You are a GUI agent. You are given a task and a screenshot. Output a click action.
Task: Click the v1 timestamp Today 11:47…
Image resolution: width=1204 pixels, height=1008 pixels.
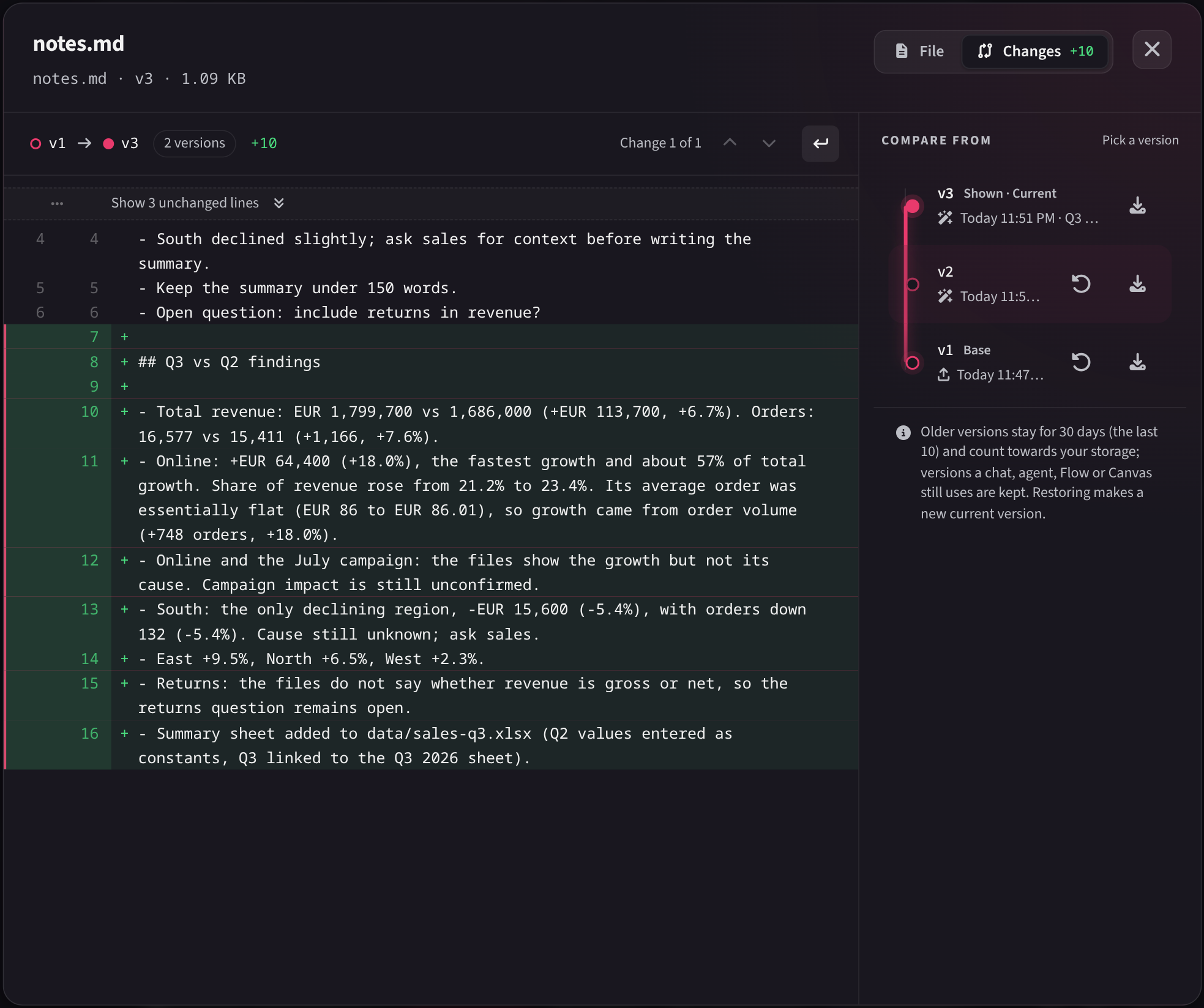click(x=1000, y=375)
